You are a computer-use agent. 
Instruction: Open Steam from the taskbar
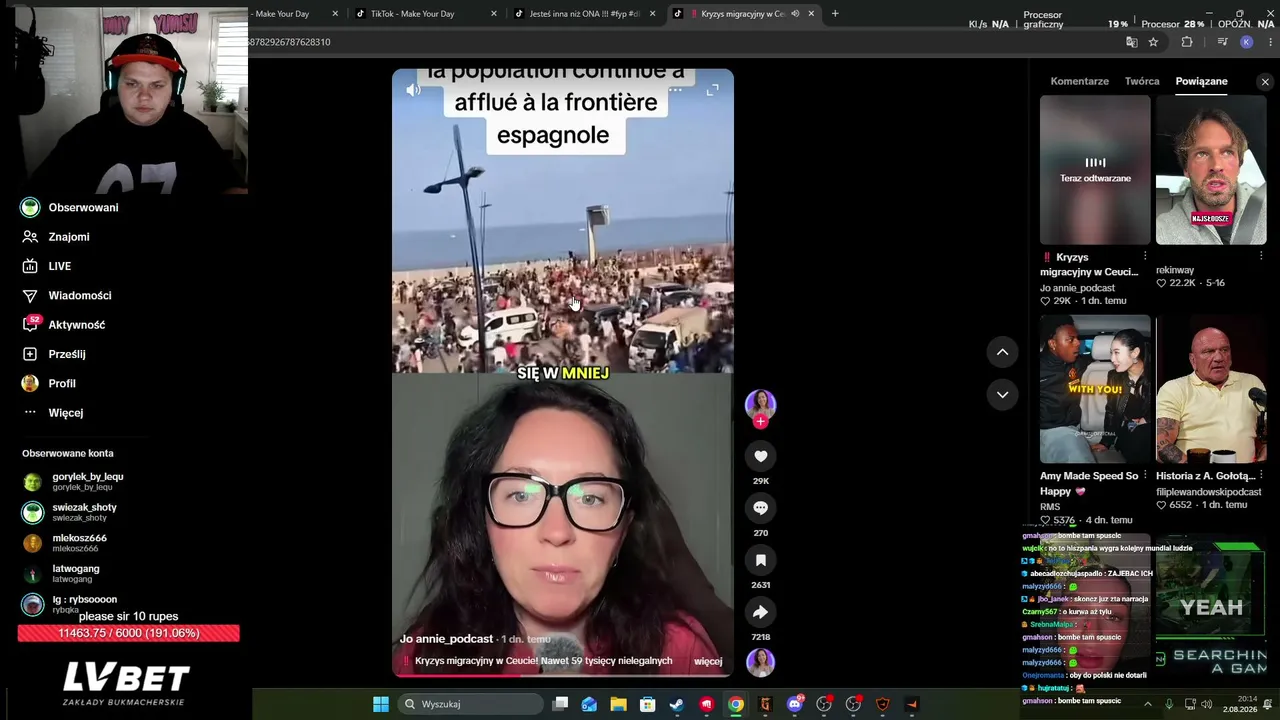(x=677, y=704)
